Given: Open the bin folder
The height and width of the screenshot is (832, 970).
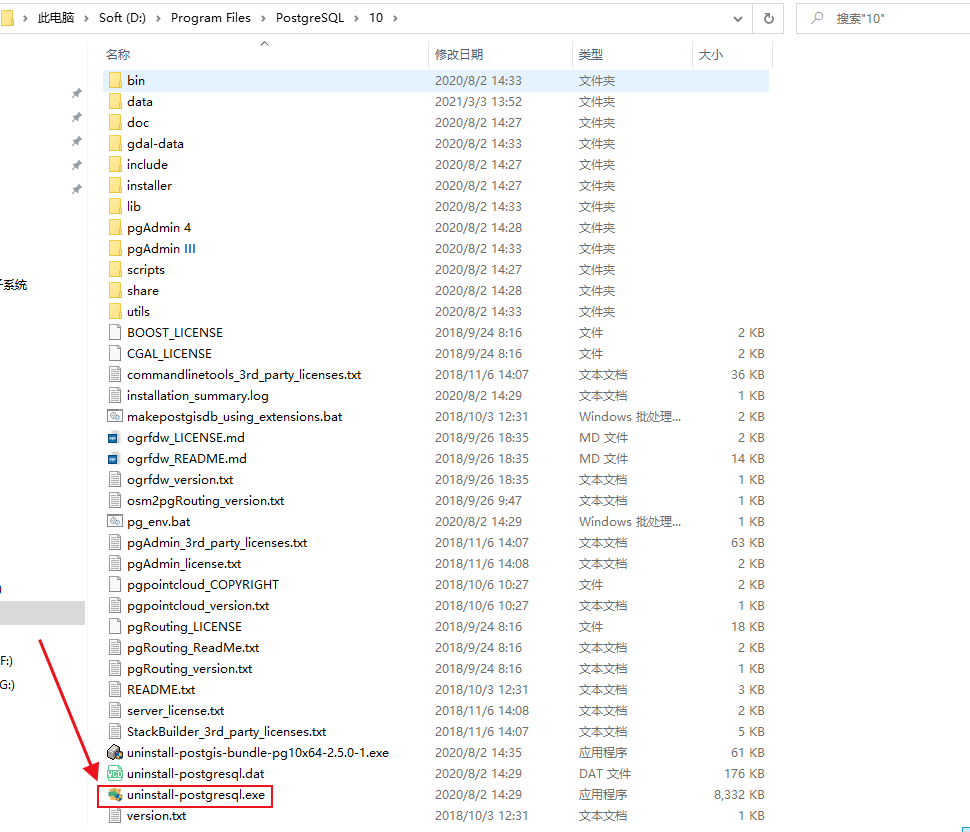Looking at the screenshot, I should click(x=138, y=80).
